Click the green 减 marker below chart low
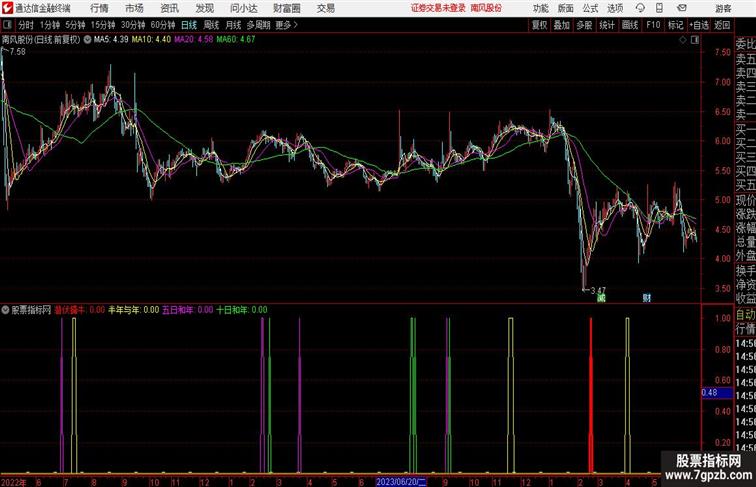756x487 pixels. 601,298
